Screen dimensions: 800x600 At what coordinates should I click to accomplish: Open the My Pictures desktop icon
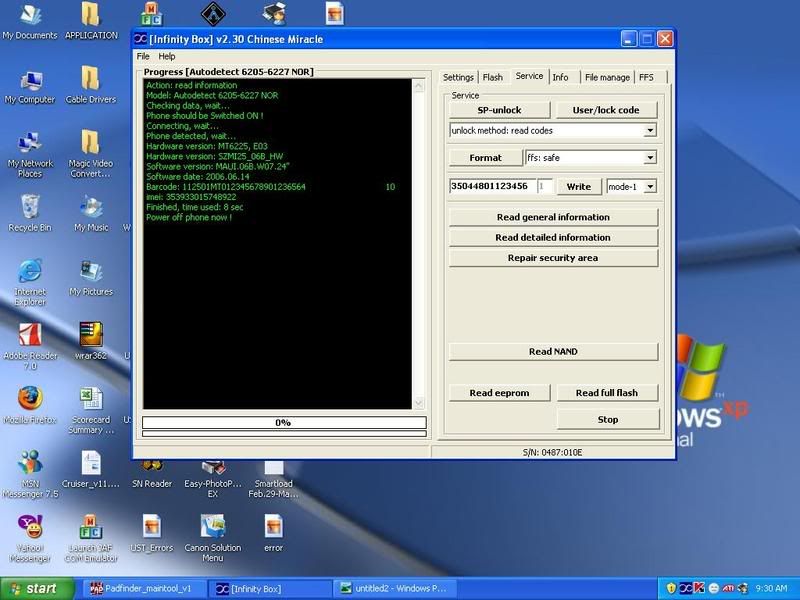pos(91,278)
